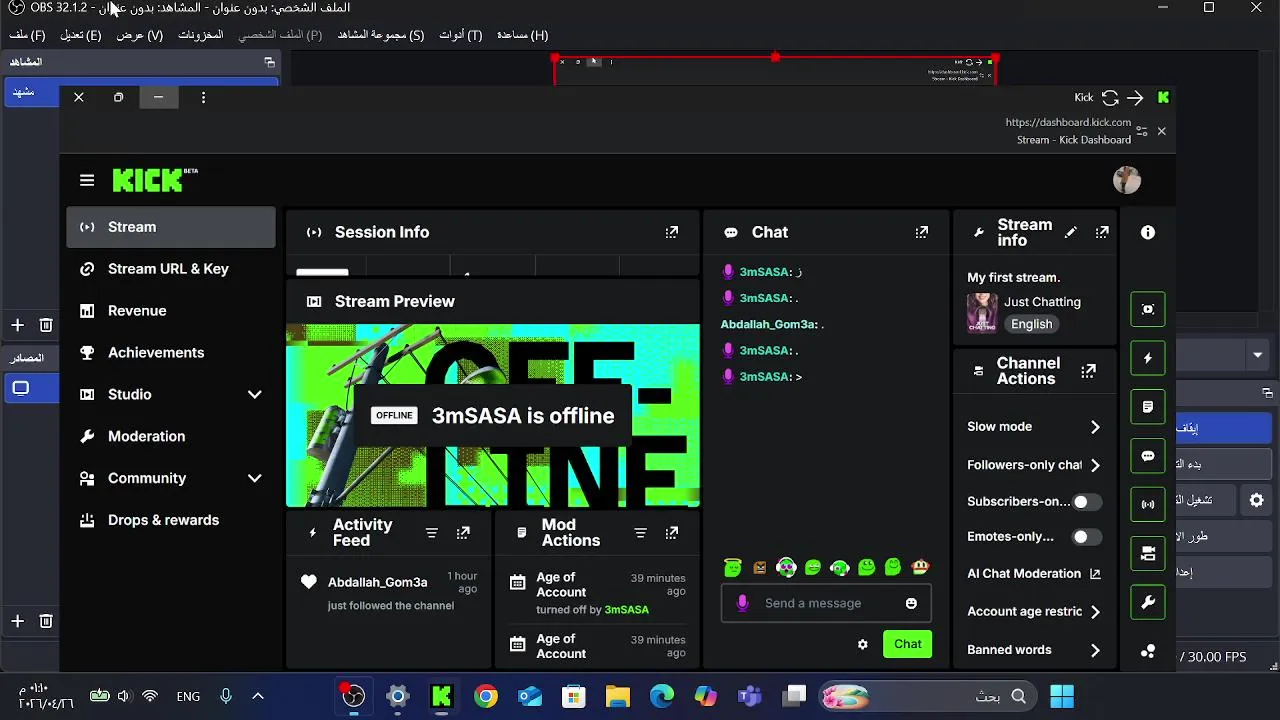Click Abdallah_Gom3a in Activity Feed
This screenshot has height=720, width=1280.
(x=377, y=582)
